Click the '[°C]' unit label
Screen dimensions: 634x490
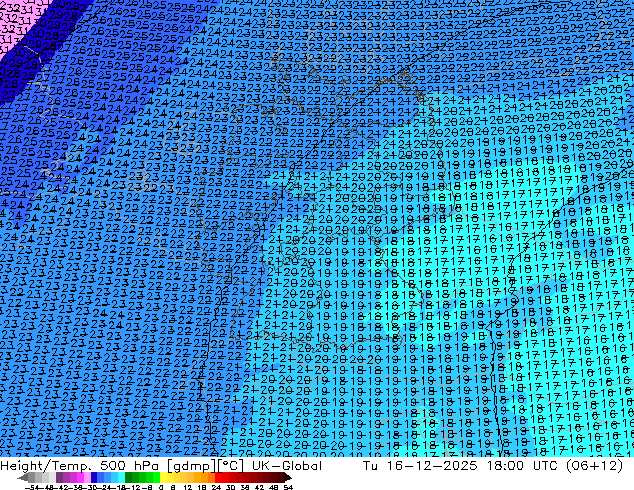[230, 466]
